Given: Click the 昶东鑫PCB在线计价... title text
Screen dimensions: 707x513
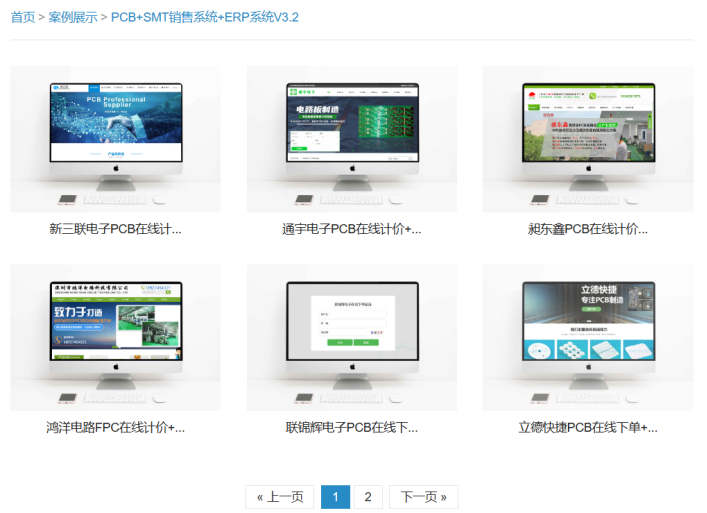Looking at the screenshot, I should coord(588,229).
